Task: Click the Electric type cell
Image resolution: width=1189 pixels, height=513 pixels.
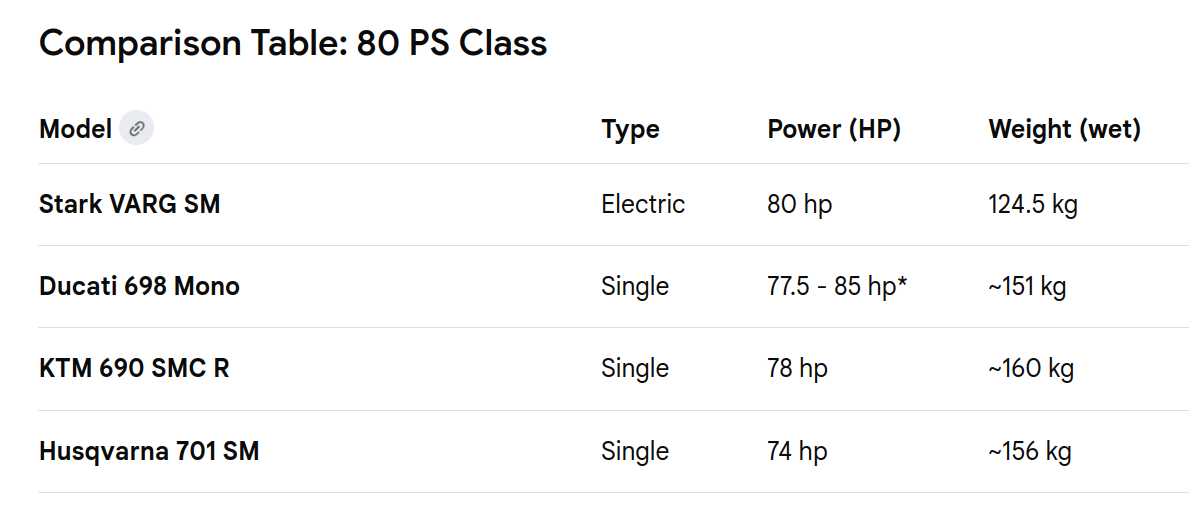Action: pyautogui.click(x=643, y=204)
